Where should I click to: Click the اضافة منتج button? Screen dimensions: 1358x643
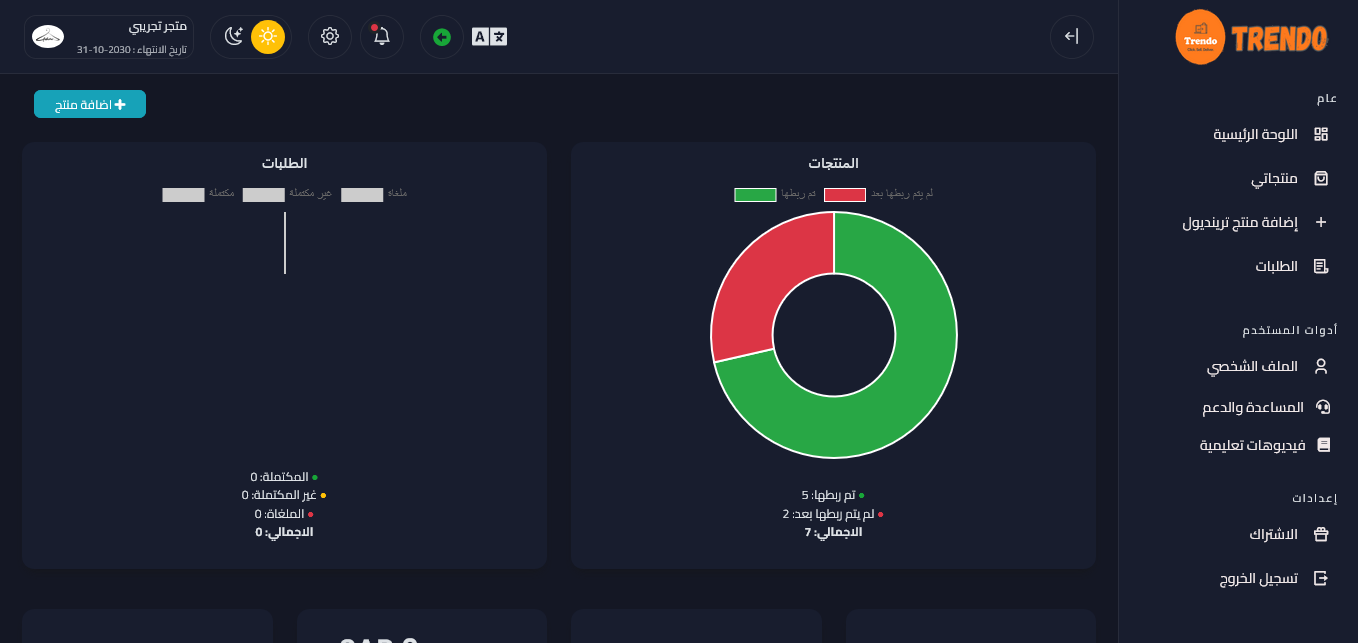tap(90, 104)
